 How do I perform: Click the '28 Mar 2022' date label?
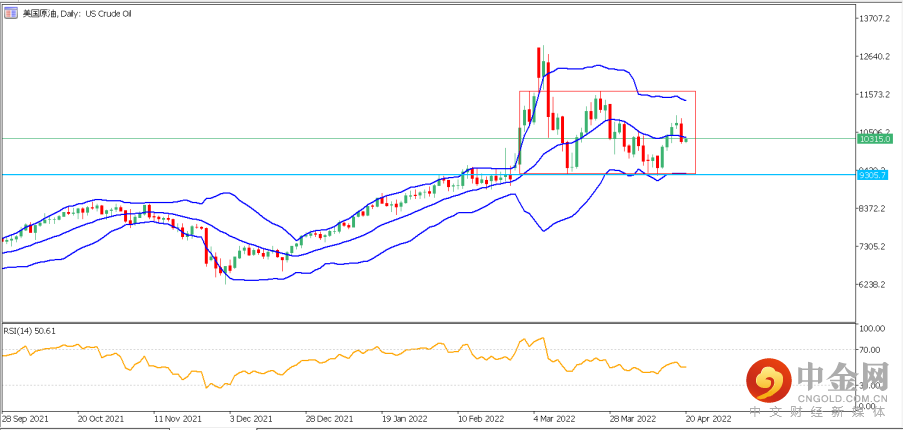632,418
